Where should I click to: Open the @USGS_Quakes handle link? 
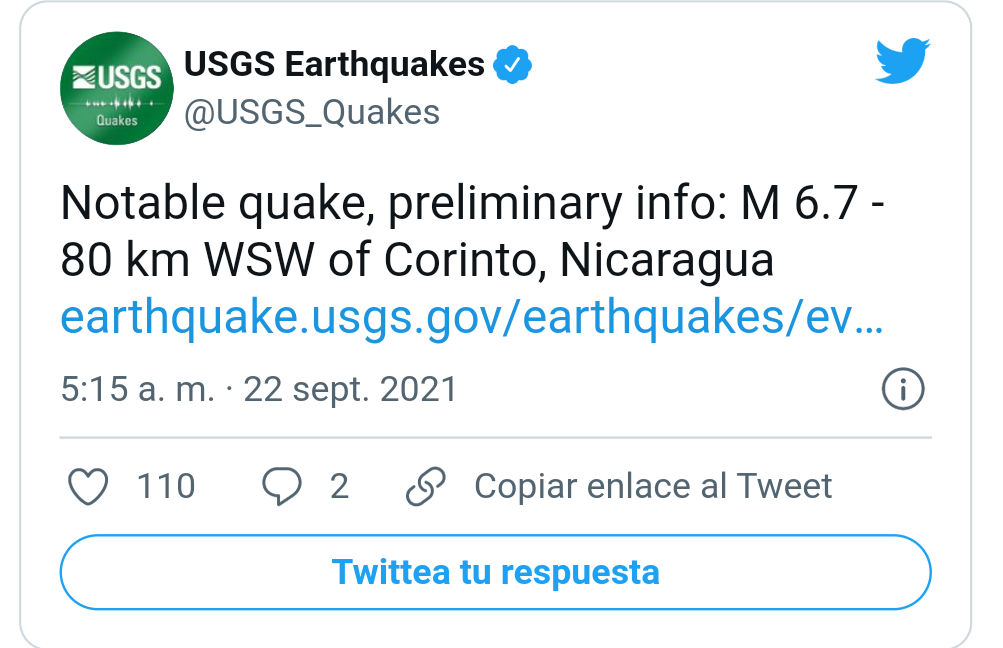pos(312,113)
